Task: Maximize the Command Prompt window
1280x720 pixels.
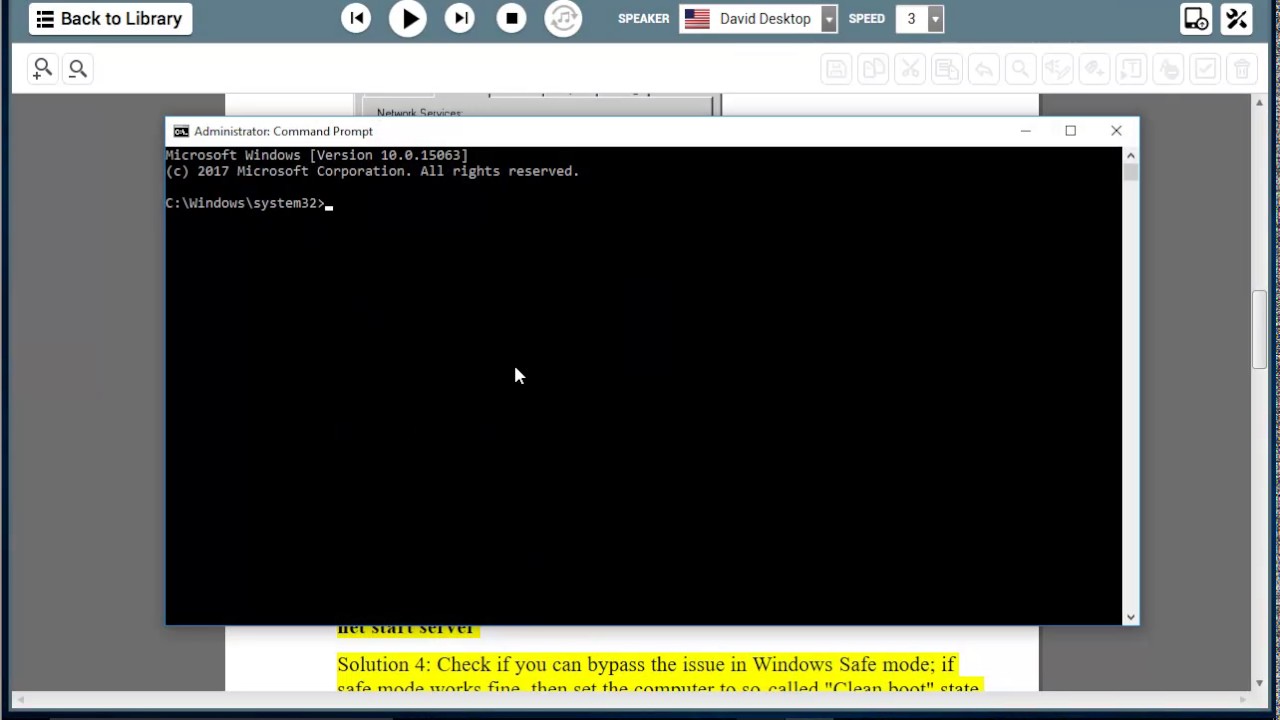Action: coord(1070,131)
